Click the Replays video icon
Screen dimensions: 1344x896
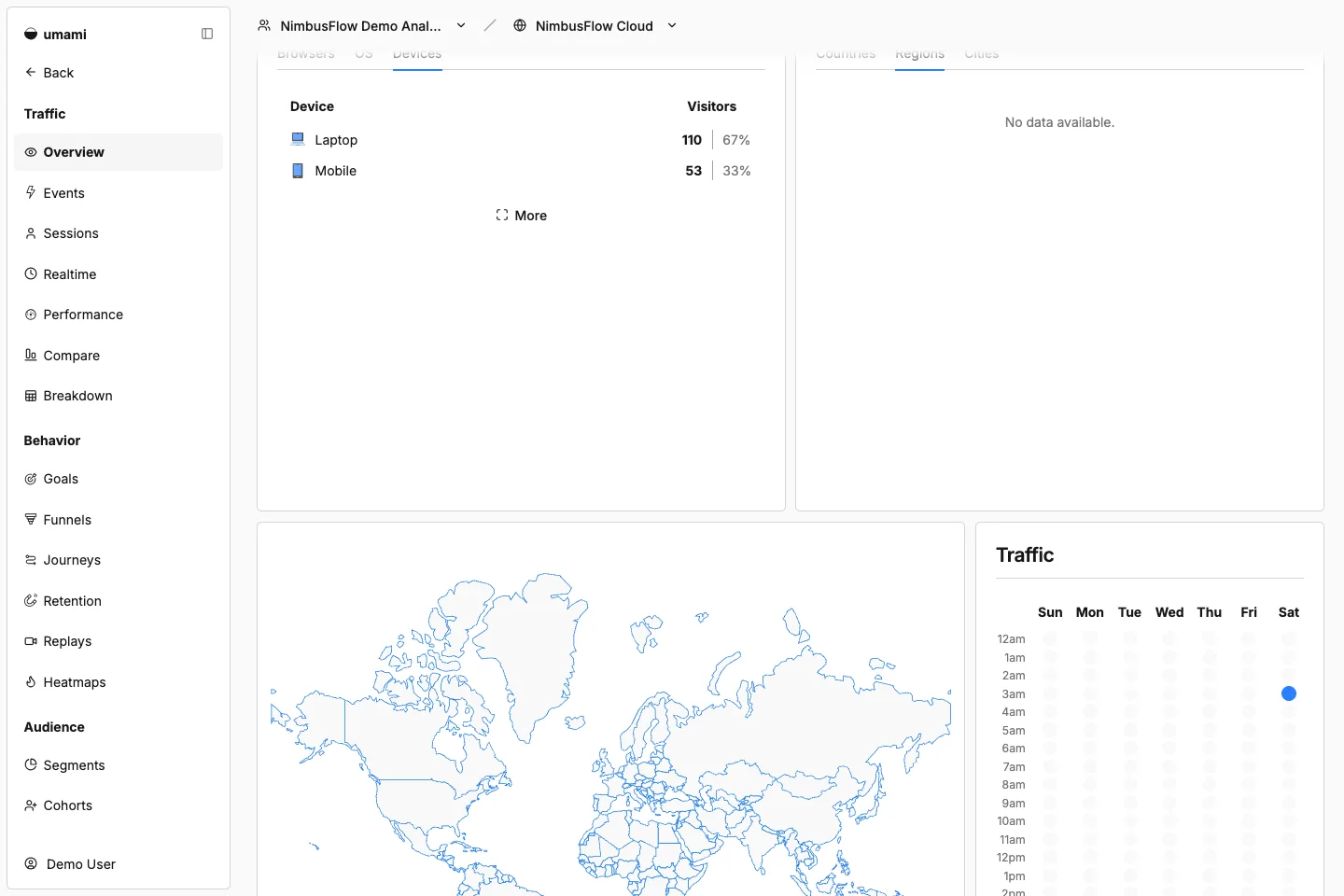tap(31, 641)
